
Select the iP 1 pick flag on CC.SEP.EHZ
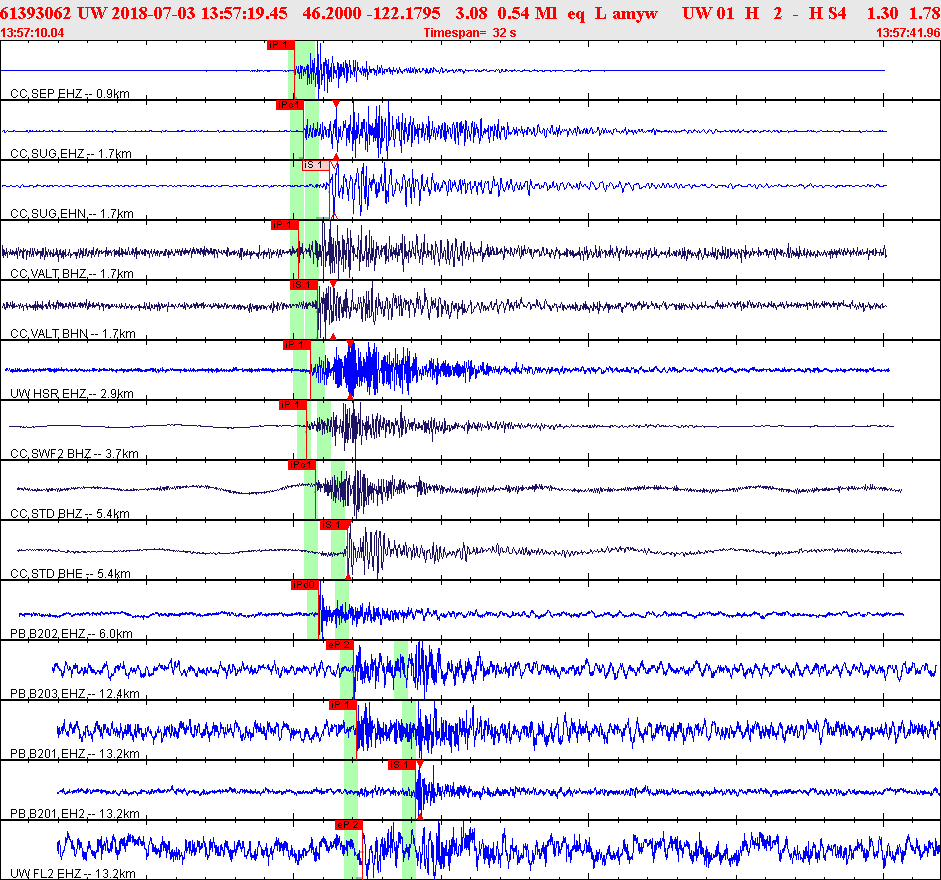tap(280, 45)
